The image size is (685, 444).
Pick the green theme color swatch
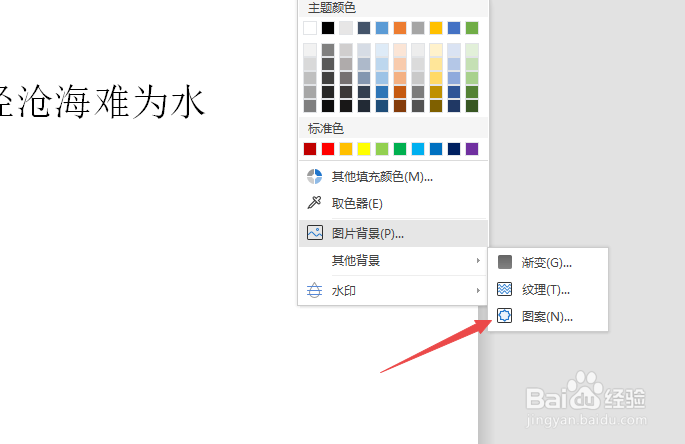click(x=472, y=28)
